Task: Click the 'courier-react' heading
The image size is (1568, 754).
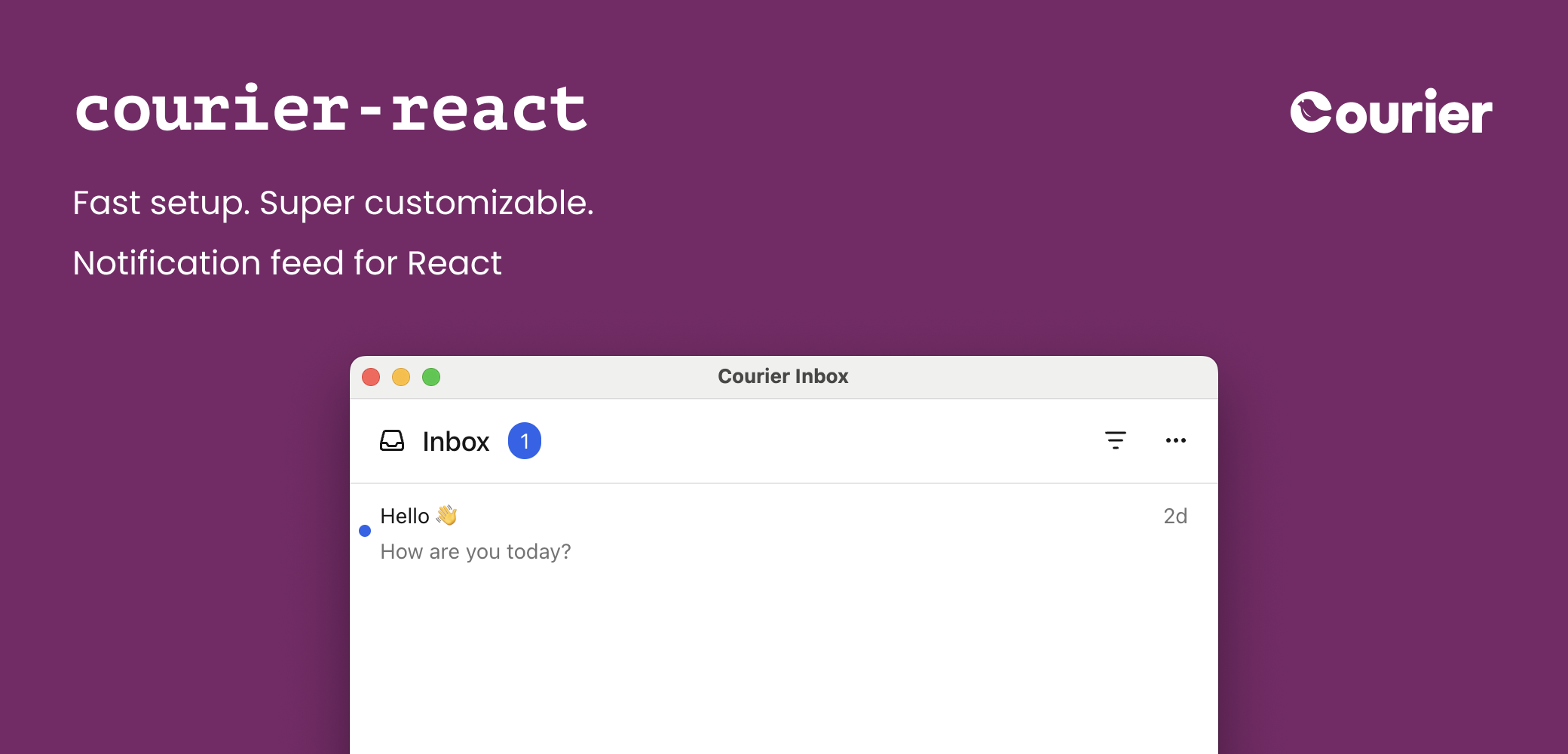Action: tap(331, 109)
